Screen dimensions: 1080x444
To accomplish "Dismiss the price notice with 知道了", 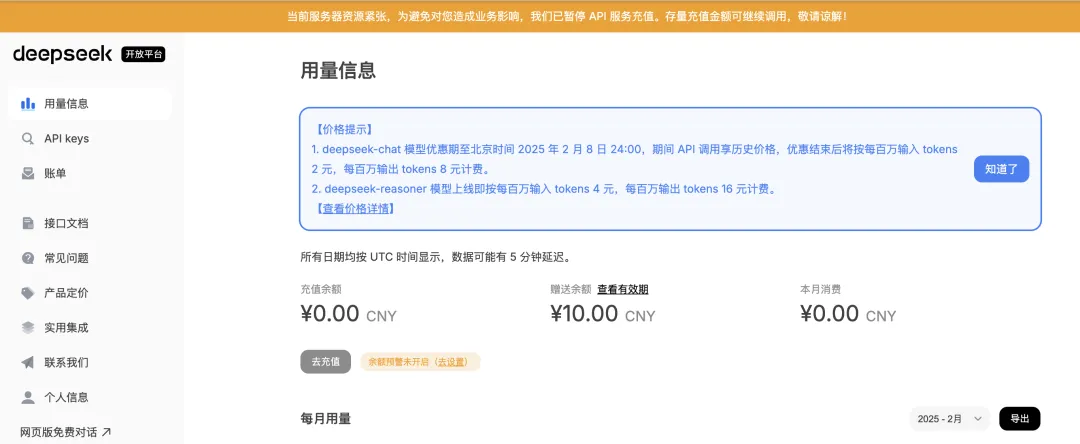I will point(1001,169).
